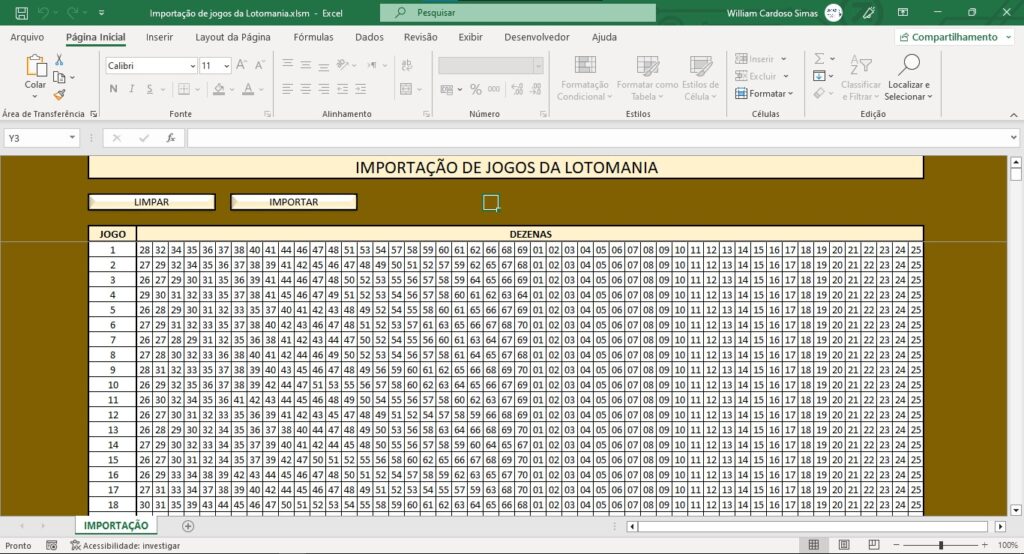This screenshot has height=554, width=1024.
Task: Toggle bold (N) formatting
Action: click(x=114, y=89)
